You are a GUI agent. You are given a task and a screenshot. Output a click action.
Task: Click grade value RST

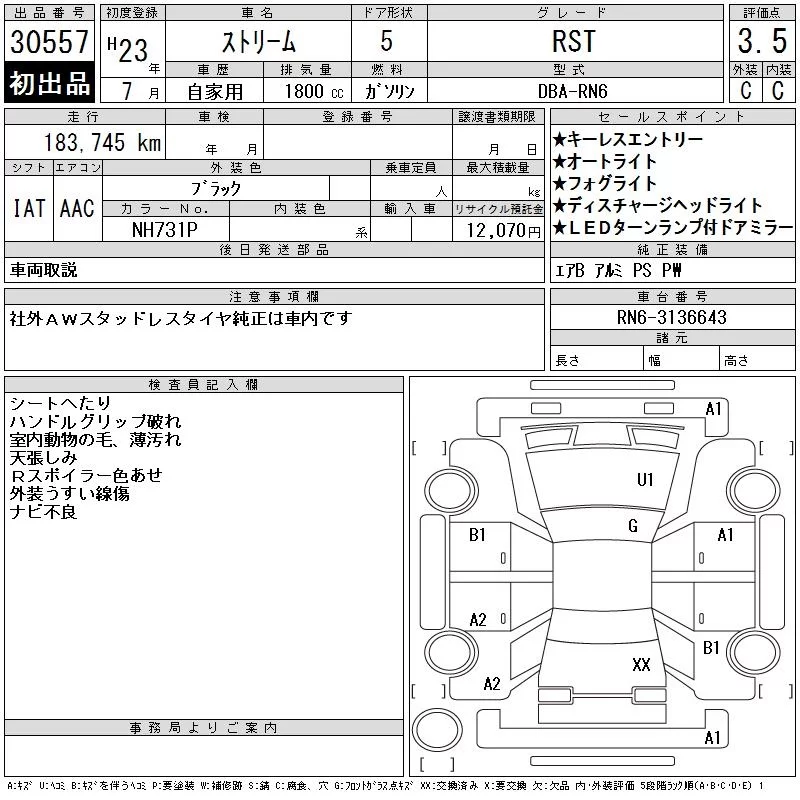click(x=574, y=41)
